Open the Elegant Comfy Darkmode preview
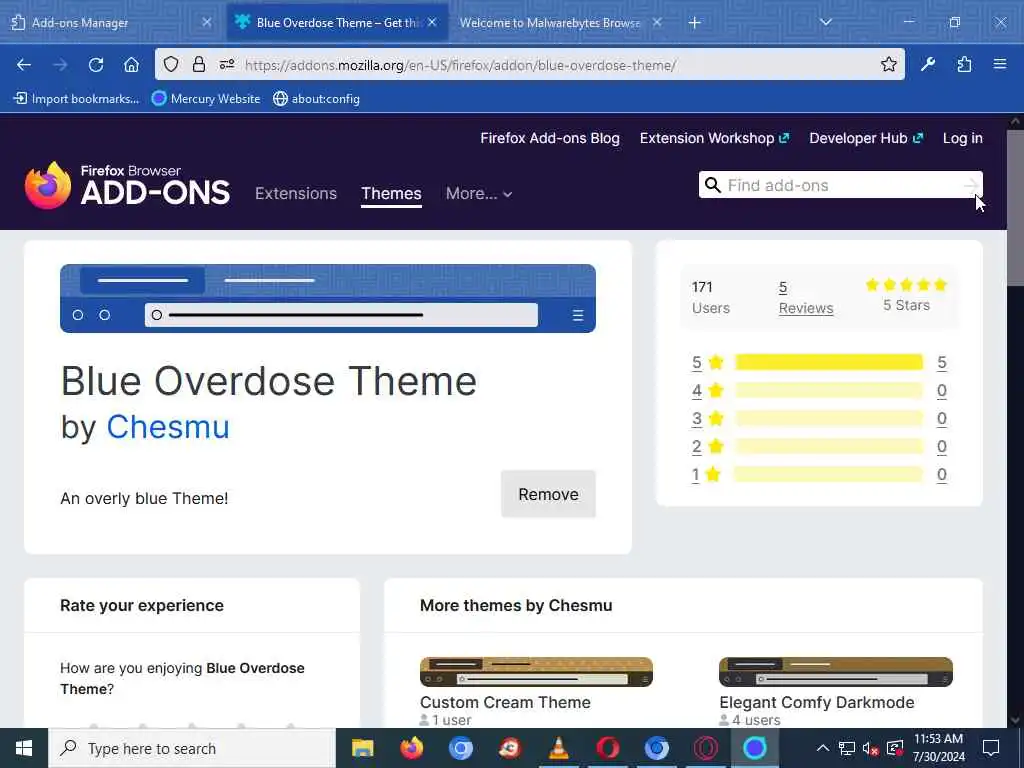The image size is (1024, 768). coord(836,672)
